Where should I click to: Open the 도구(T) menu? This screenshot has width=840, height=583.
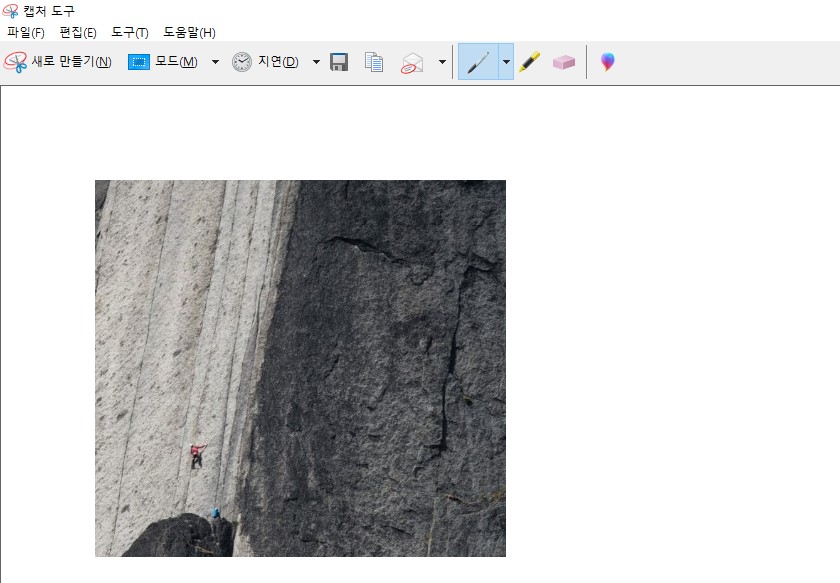coord(130,33)
